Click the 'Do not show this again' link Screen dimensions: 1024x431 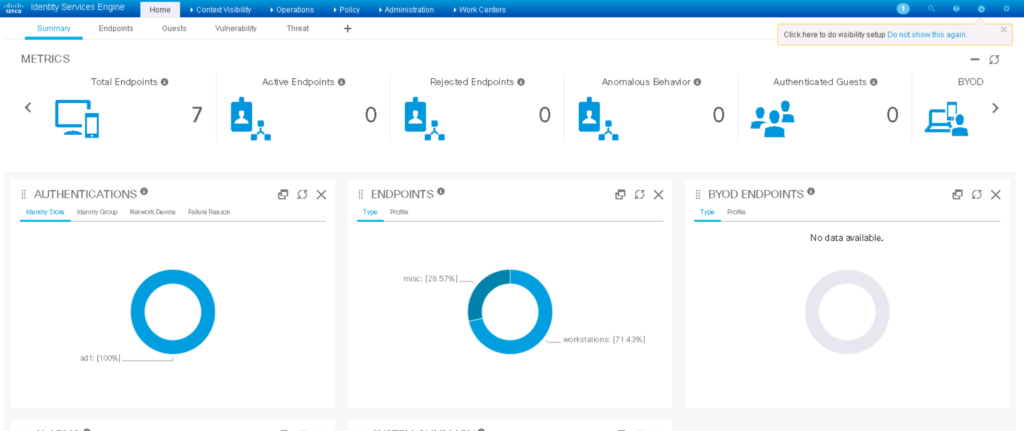coord(927,34)
